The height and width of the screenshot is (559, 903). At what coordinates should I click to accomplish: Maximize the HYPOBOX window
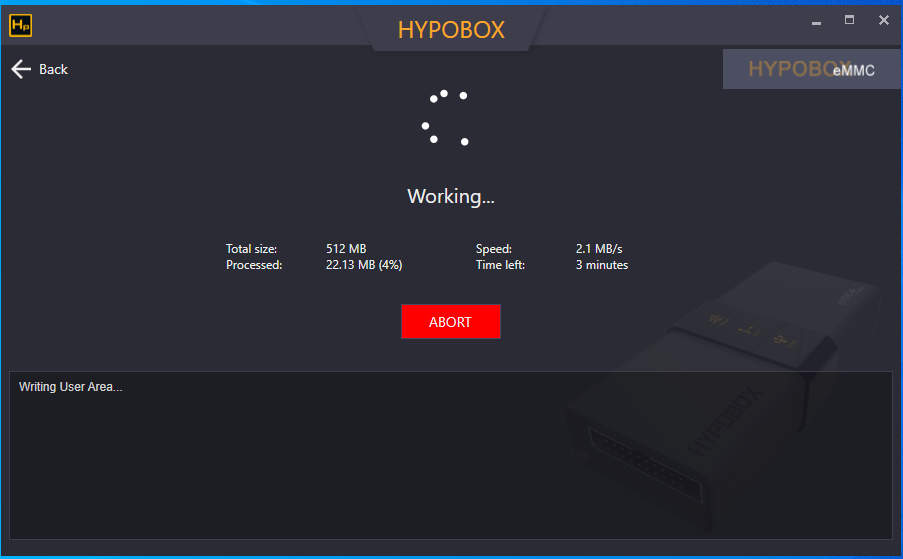[x=849, y=20]
